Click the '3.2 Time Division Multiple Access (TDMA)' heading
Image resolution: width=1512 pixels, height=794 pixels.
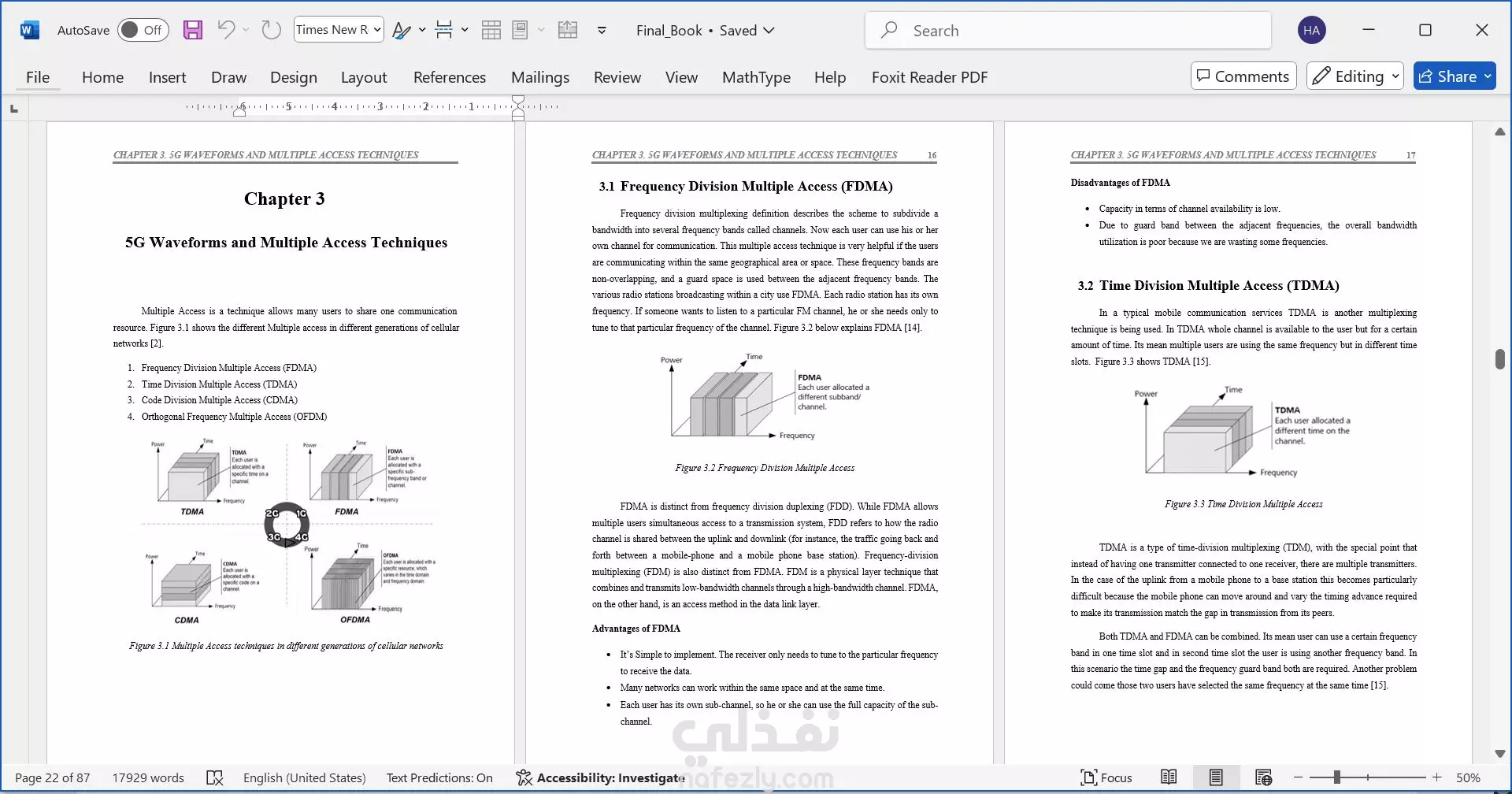tap(1208, 285)
